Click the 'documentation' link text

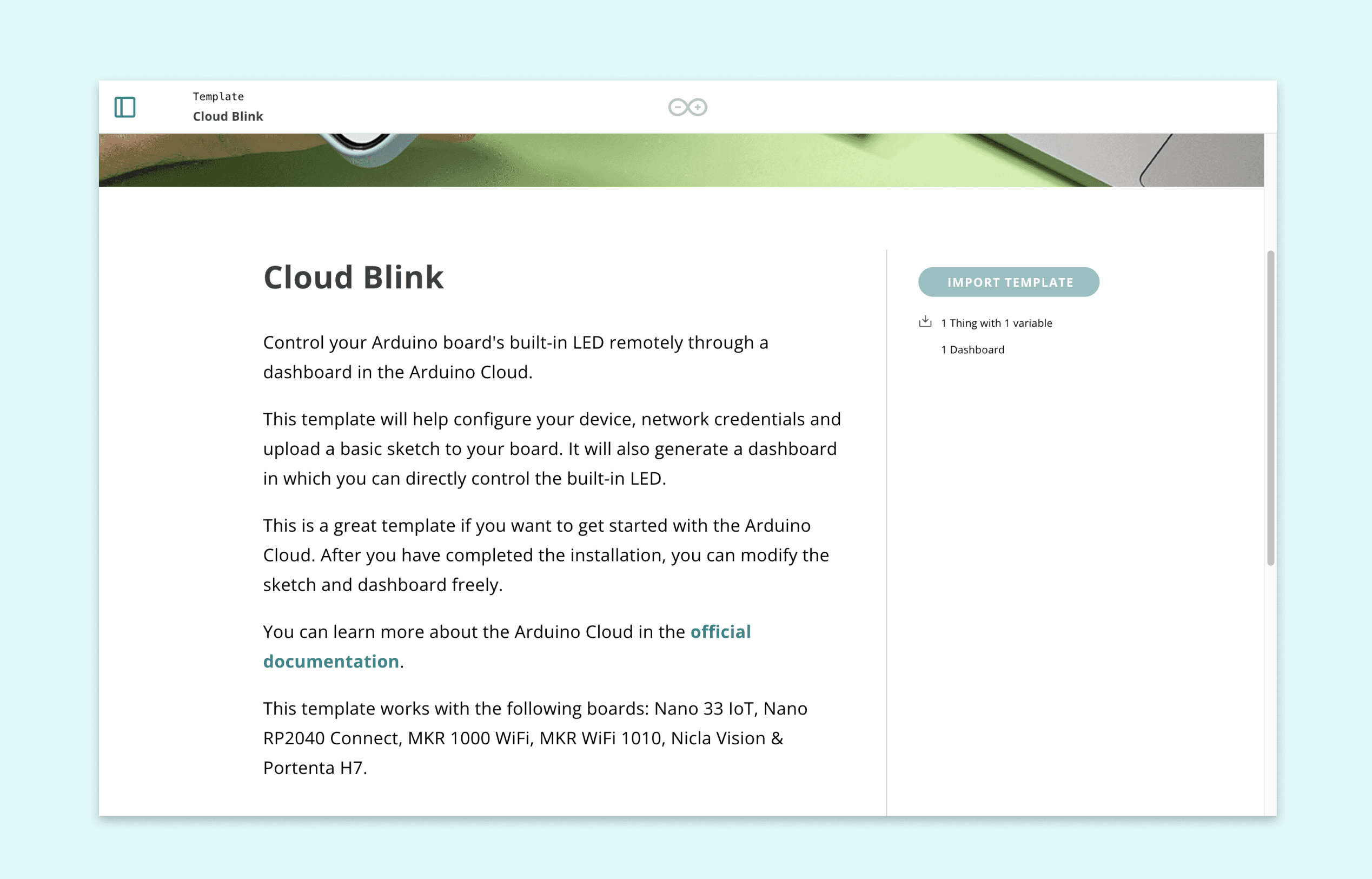pos(331,662)
